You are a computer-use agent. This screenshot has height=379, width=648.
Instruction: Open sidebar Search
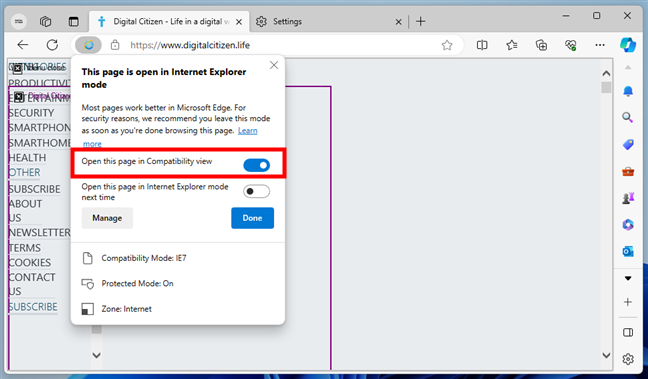tap(628, 118)
